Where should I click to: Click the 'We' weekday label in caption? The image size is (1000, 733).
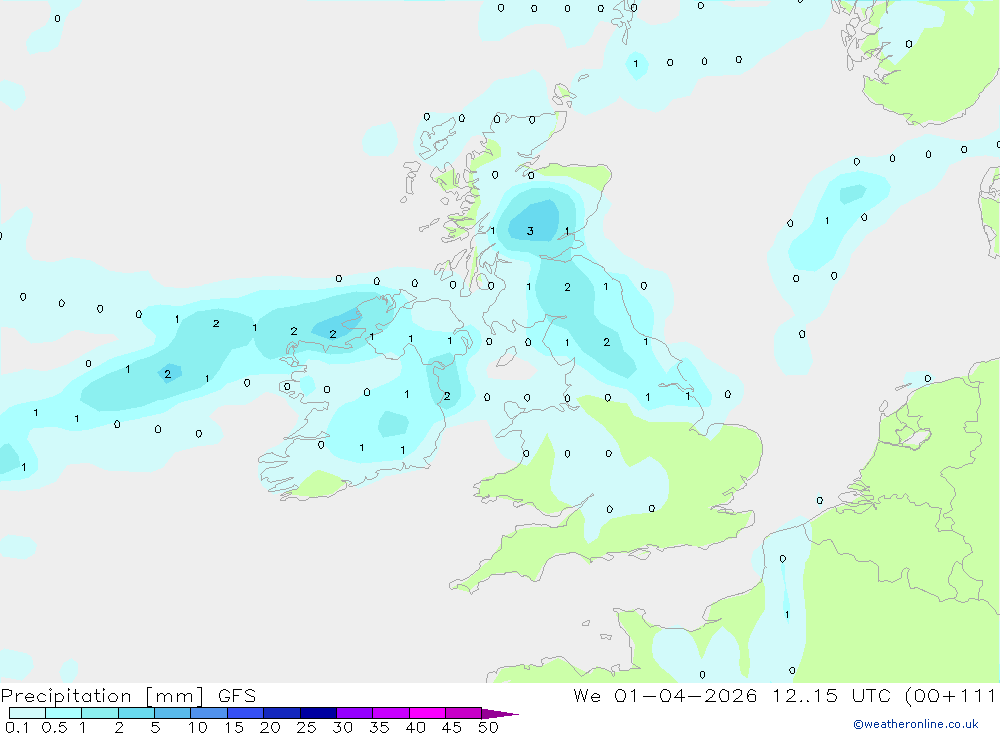(587, 696)
